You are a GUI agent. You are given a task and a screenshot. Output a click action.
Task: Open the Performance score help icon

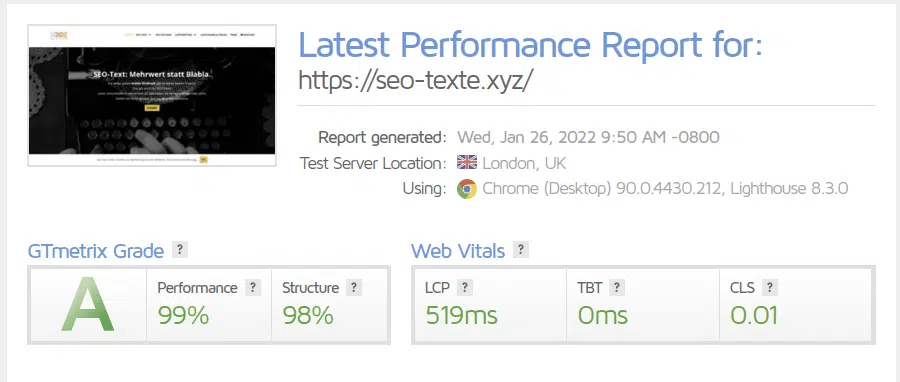[253, 287]
